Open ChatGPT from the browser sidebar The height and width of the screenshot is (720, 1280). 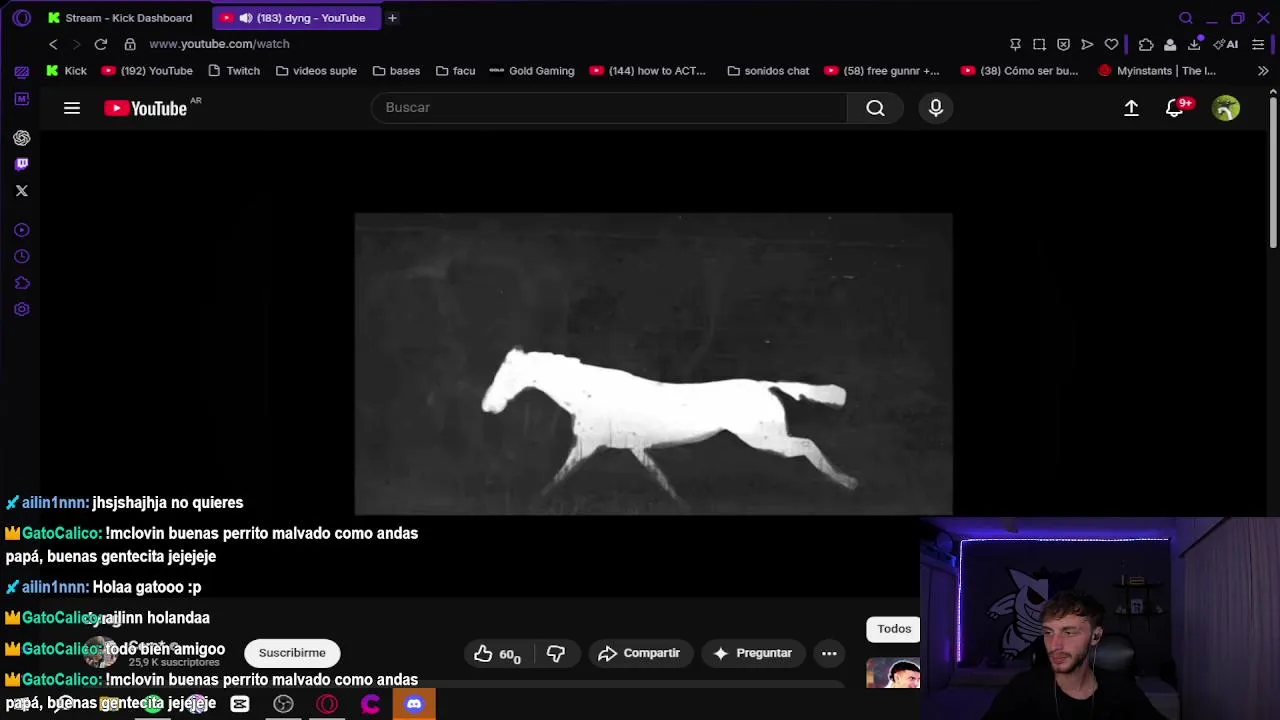pos(22,138)
